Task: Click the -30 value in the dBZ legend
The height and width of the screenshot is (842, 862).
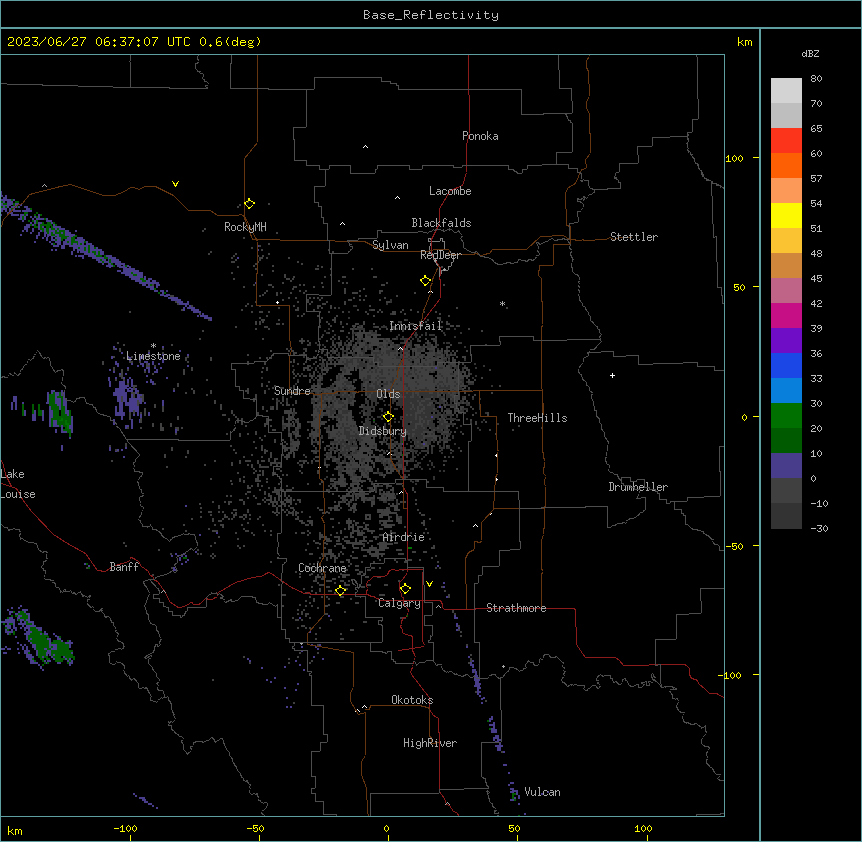Action: [x=819, y=528]
